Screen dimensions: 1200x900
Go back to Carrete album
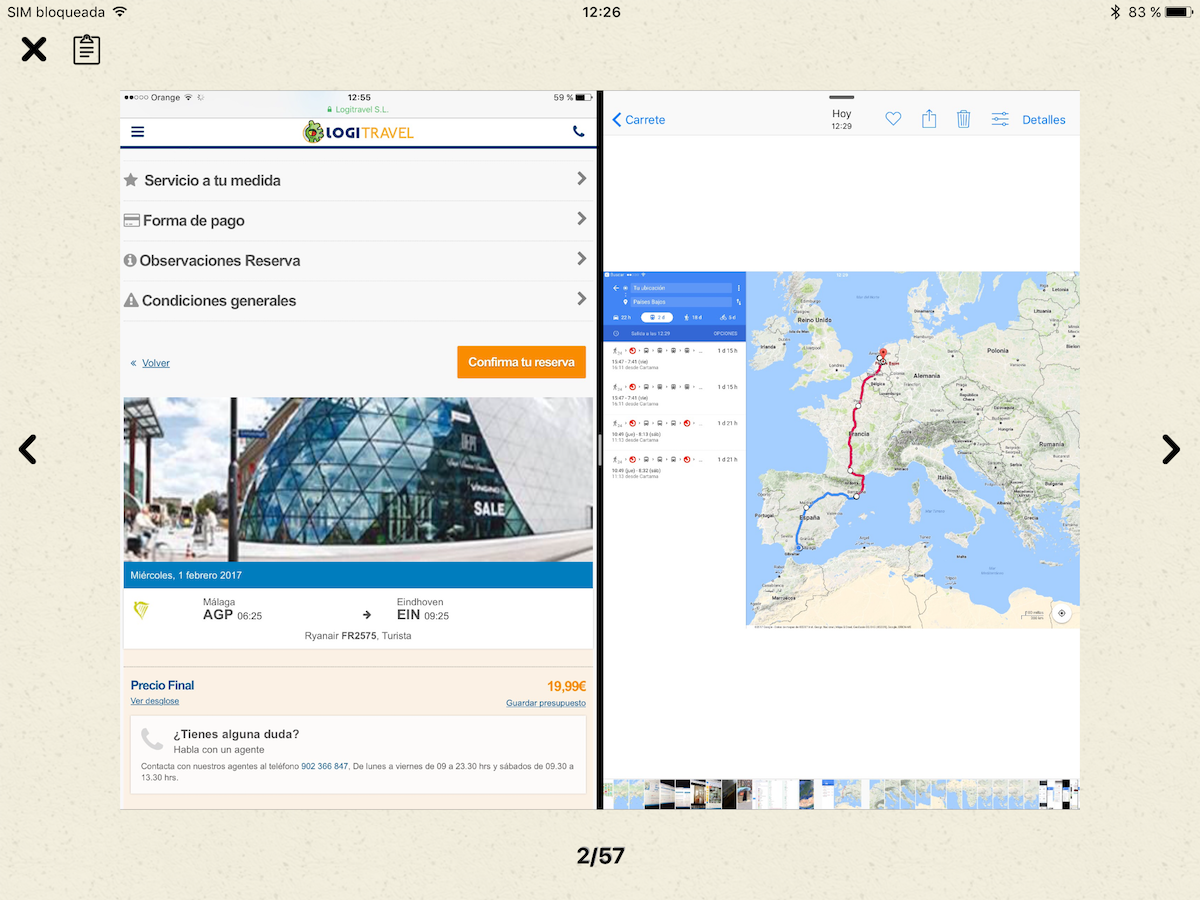[639, 119]
